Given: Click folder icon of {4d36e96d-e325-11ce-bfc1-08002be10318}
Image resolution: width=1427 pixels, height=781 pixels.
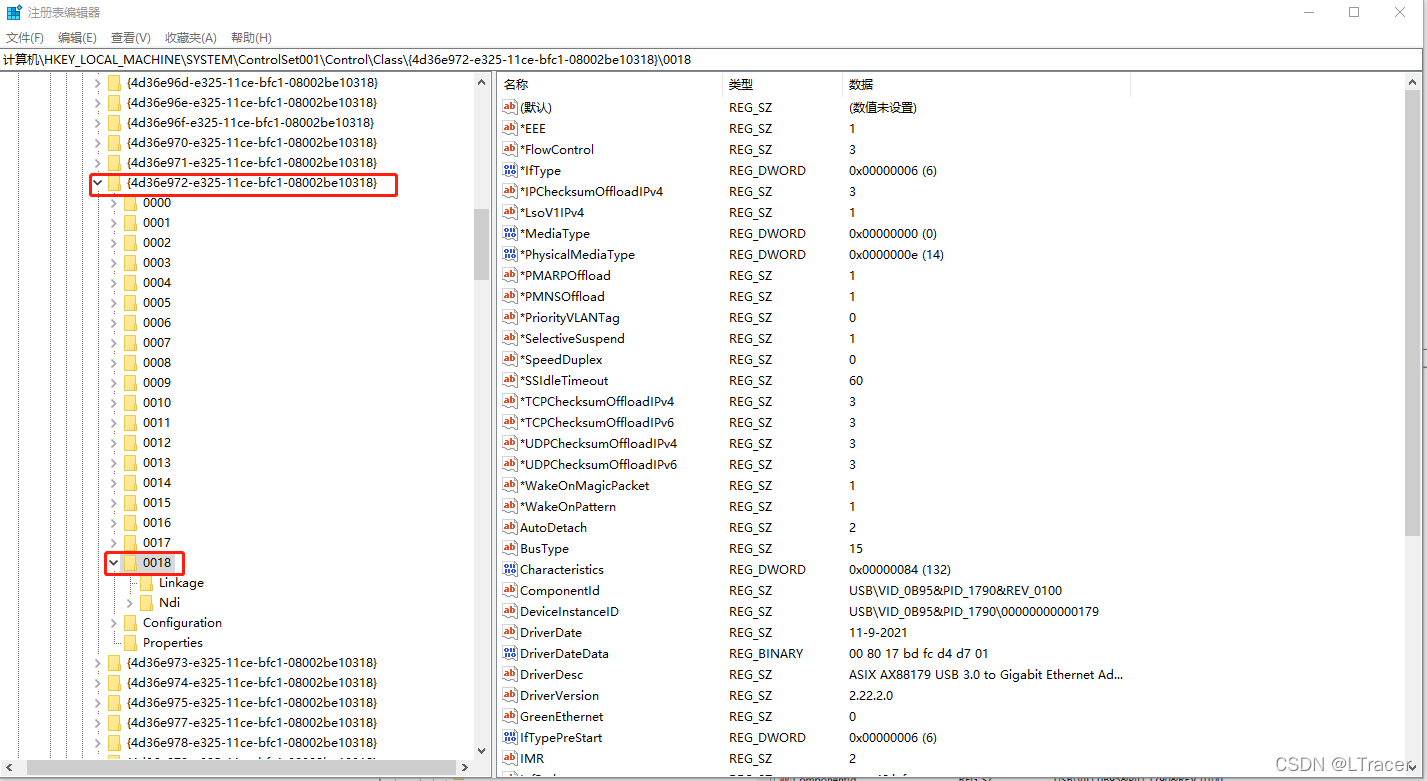Looking at the screenshot, I should tap(114, 82).
